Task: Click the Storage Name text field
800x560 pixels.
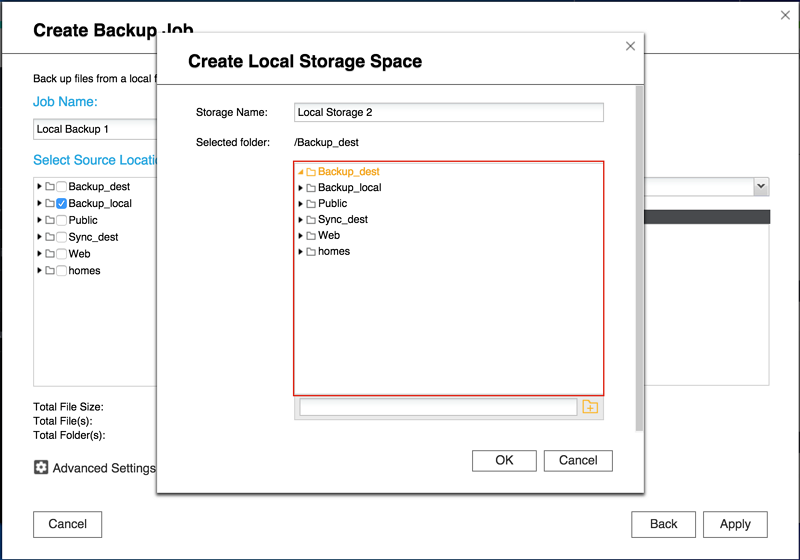Action: pos(449,113)
